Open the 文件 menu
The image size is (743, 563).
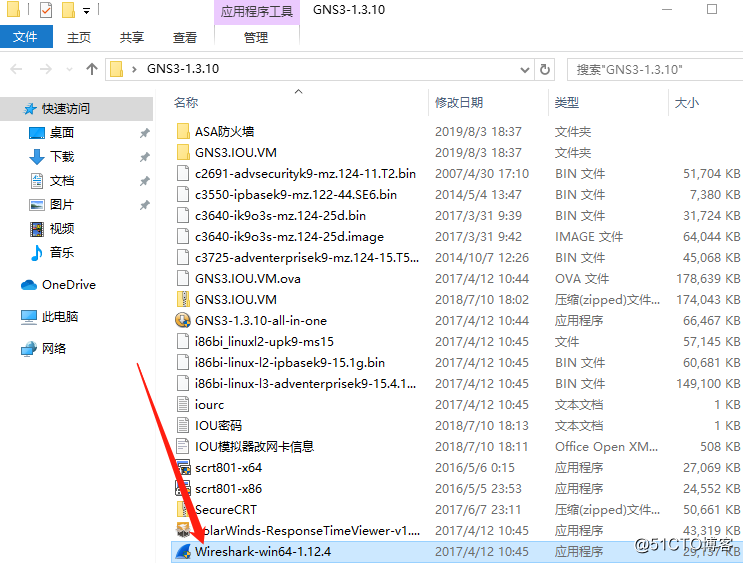26,37
